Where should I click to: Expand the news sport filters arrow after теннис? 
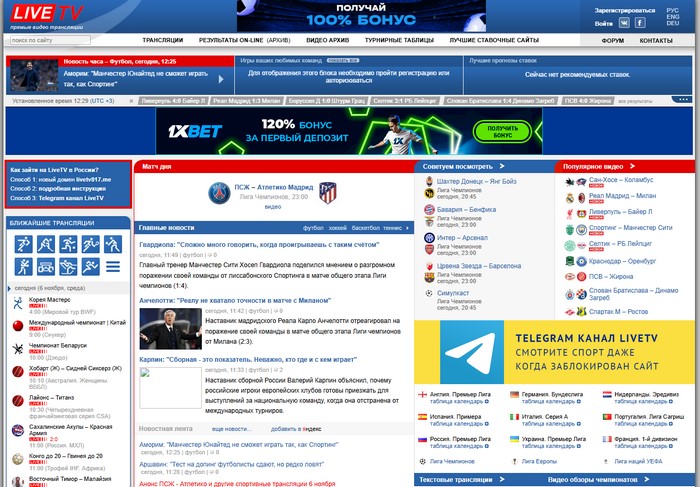[407, 228]
